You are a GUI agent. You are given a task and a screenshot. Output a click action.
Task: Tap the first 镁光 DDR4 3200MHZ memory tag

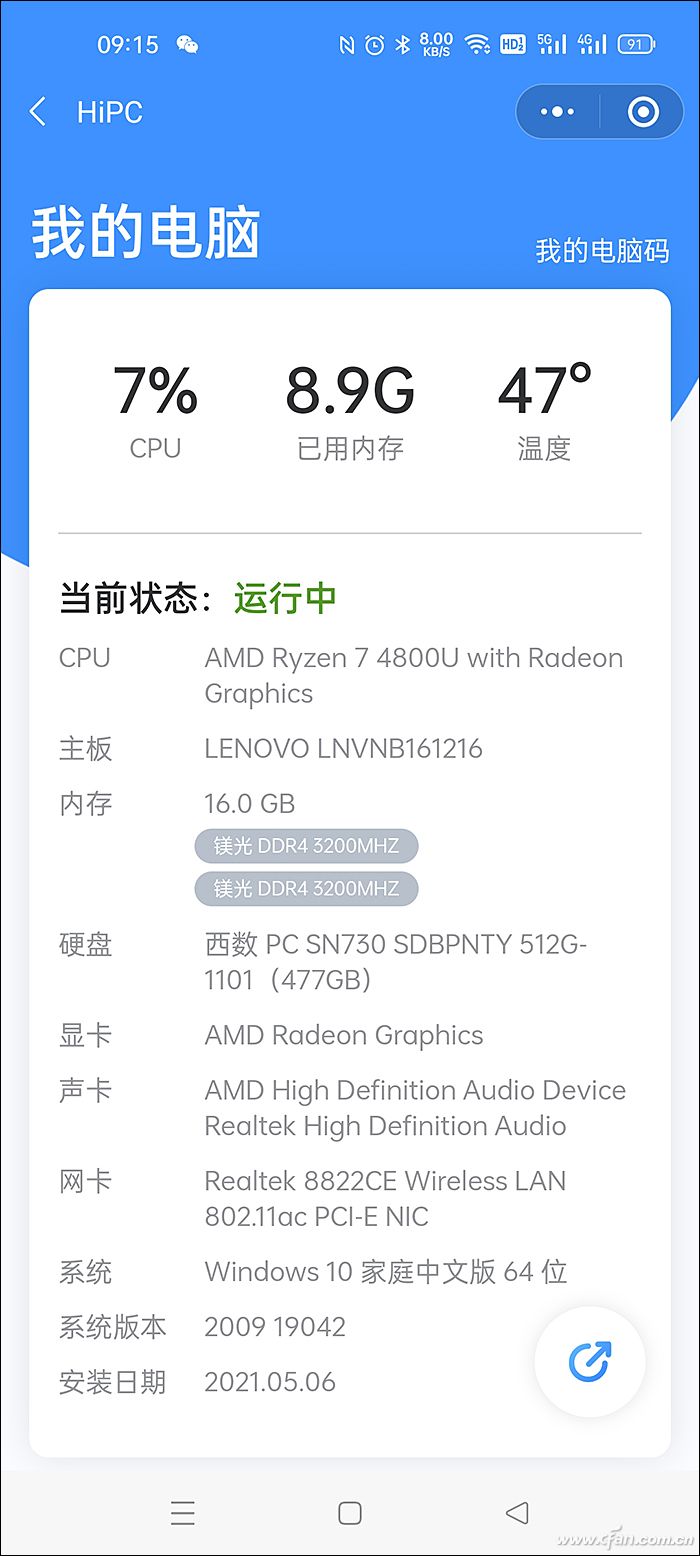[x=306, y=845]
